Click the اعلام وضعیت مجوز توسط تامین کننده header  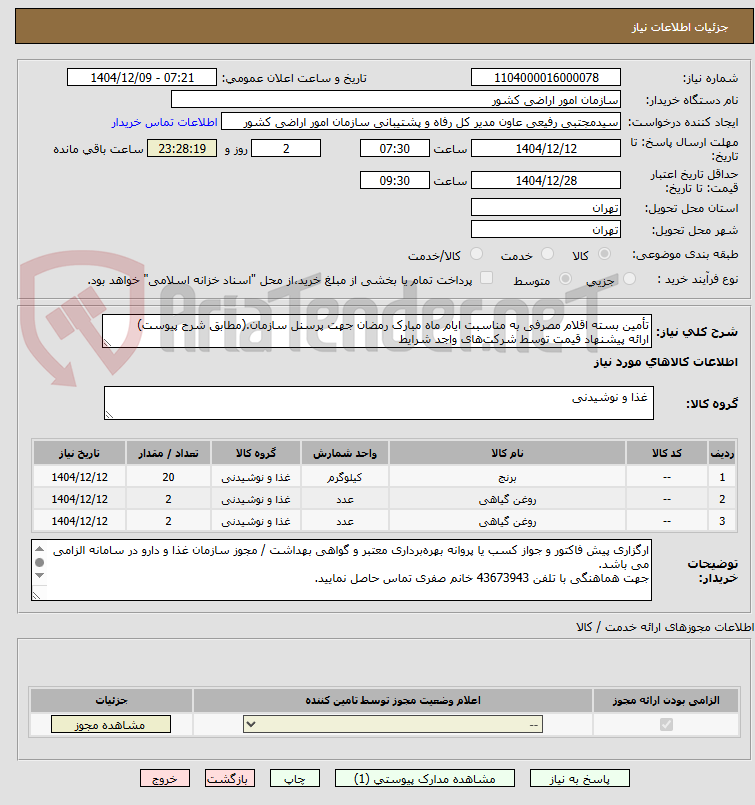393,700
